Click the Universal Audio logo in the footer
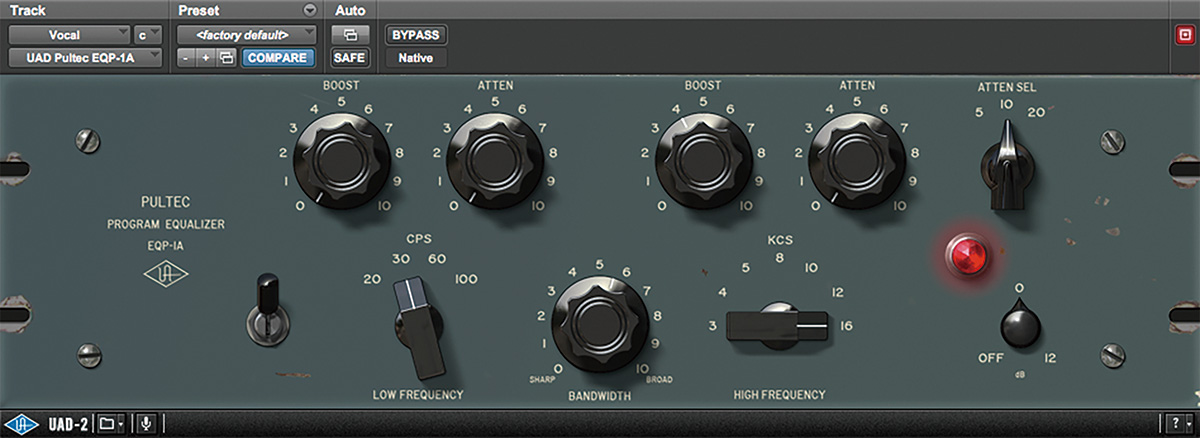 (23, 424)
